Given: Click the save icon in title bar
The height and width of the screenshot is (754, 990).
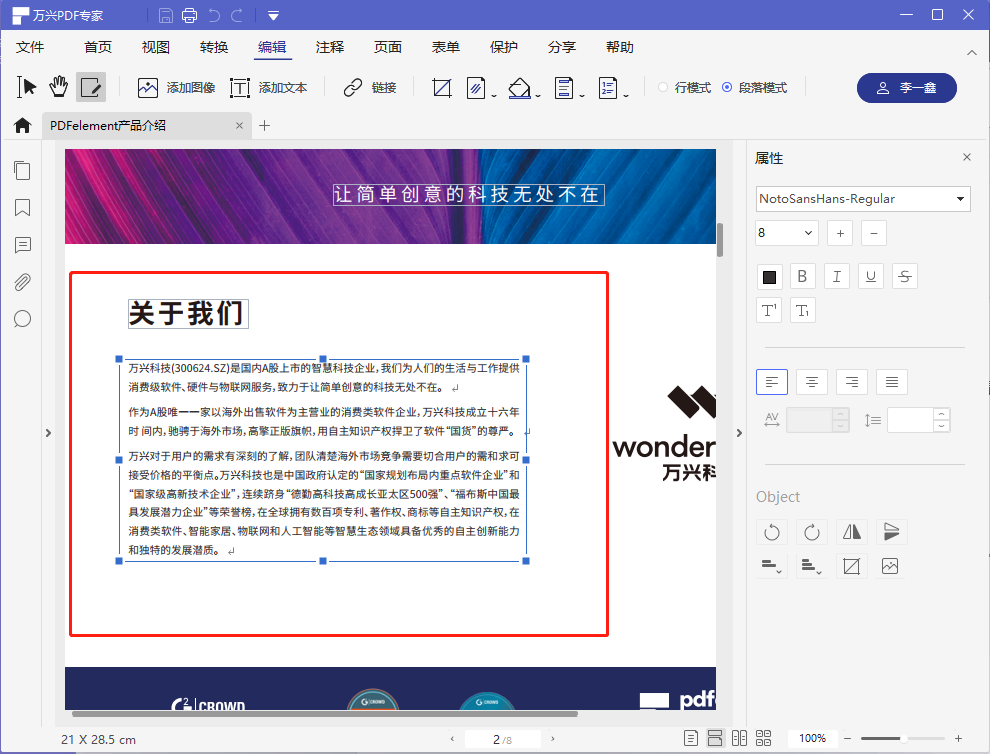Looking at the screenshot, I should coord(165,15).
